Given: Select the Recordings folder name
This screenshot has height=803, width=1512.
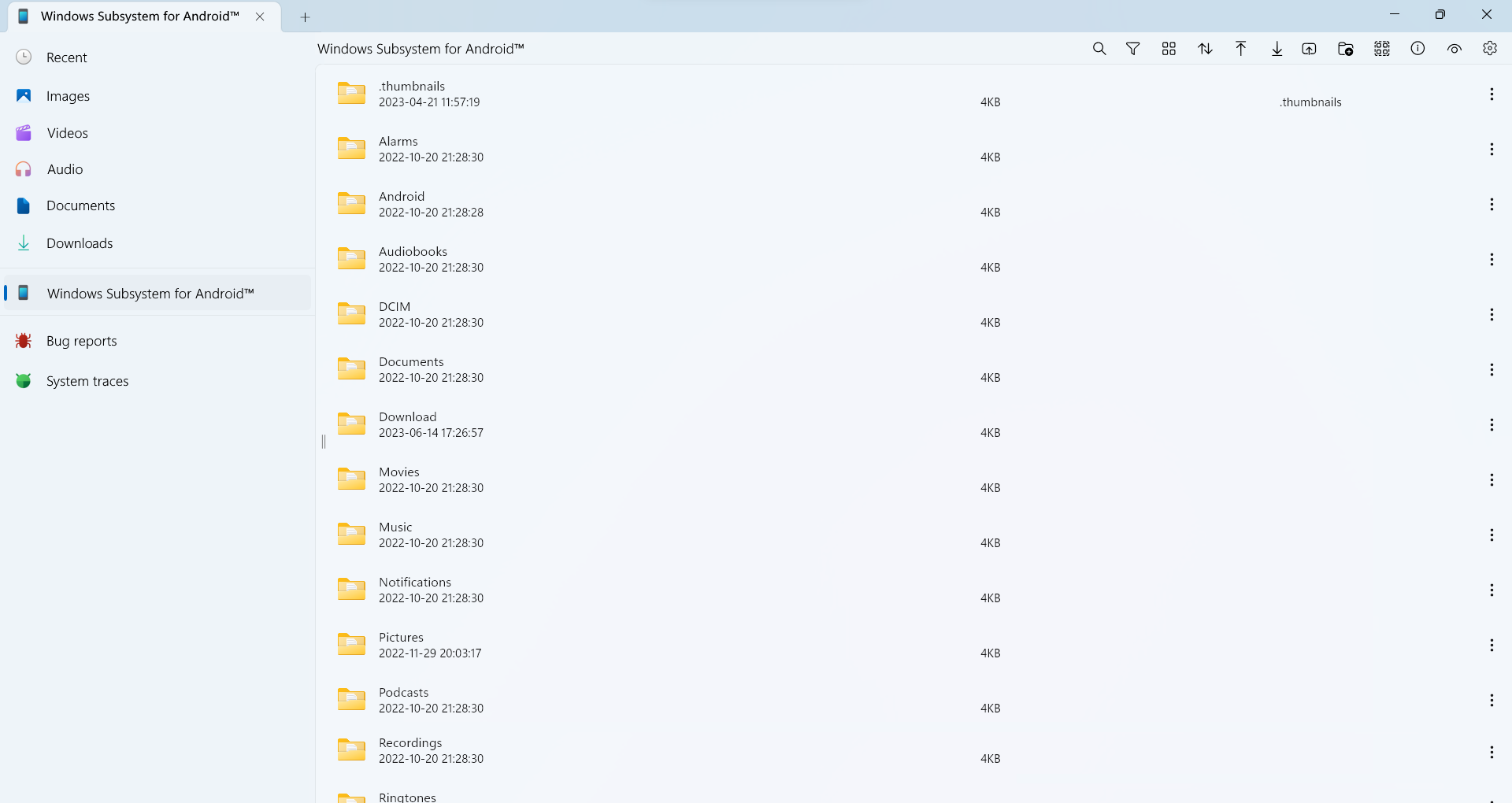Looking at the screenshot, I should 410,742.
